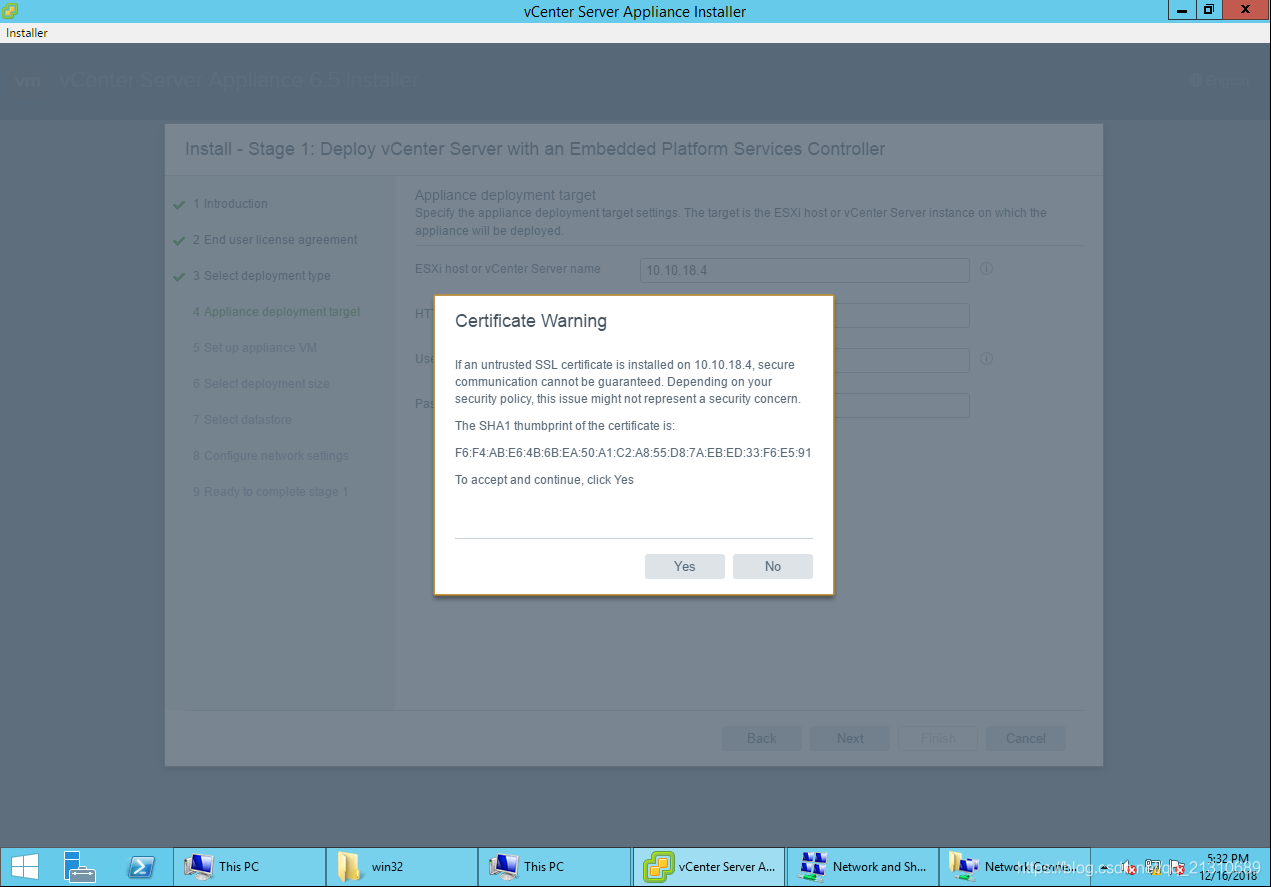
Task: Click the Certificate Warning dialog title
Action: coord(531,321)
